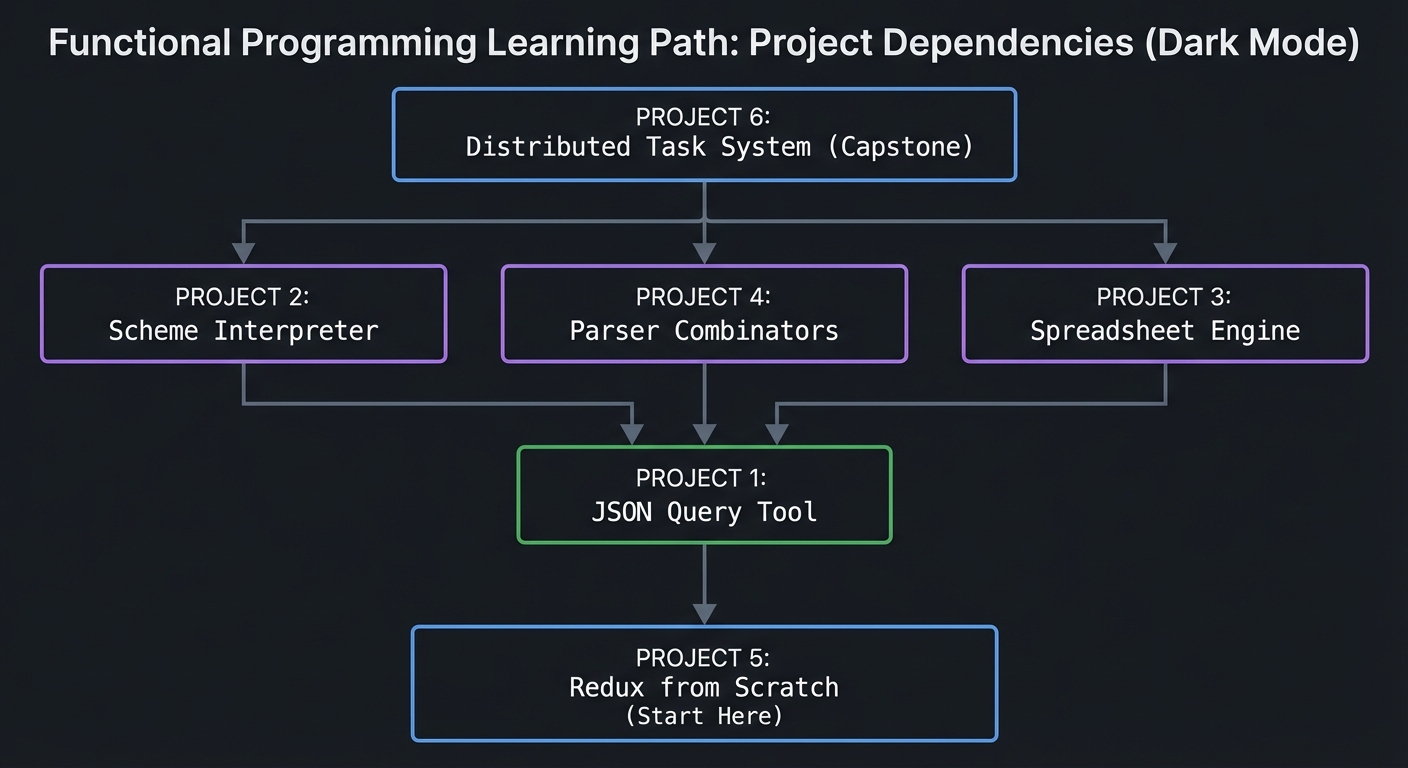
Task: Click the Project 5 Redux from Scratch node
Action: pos(704,683)
